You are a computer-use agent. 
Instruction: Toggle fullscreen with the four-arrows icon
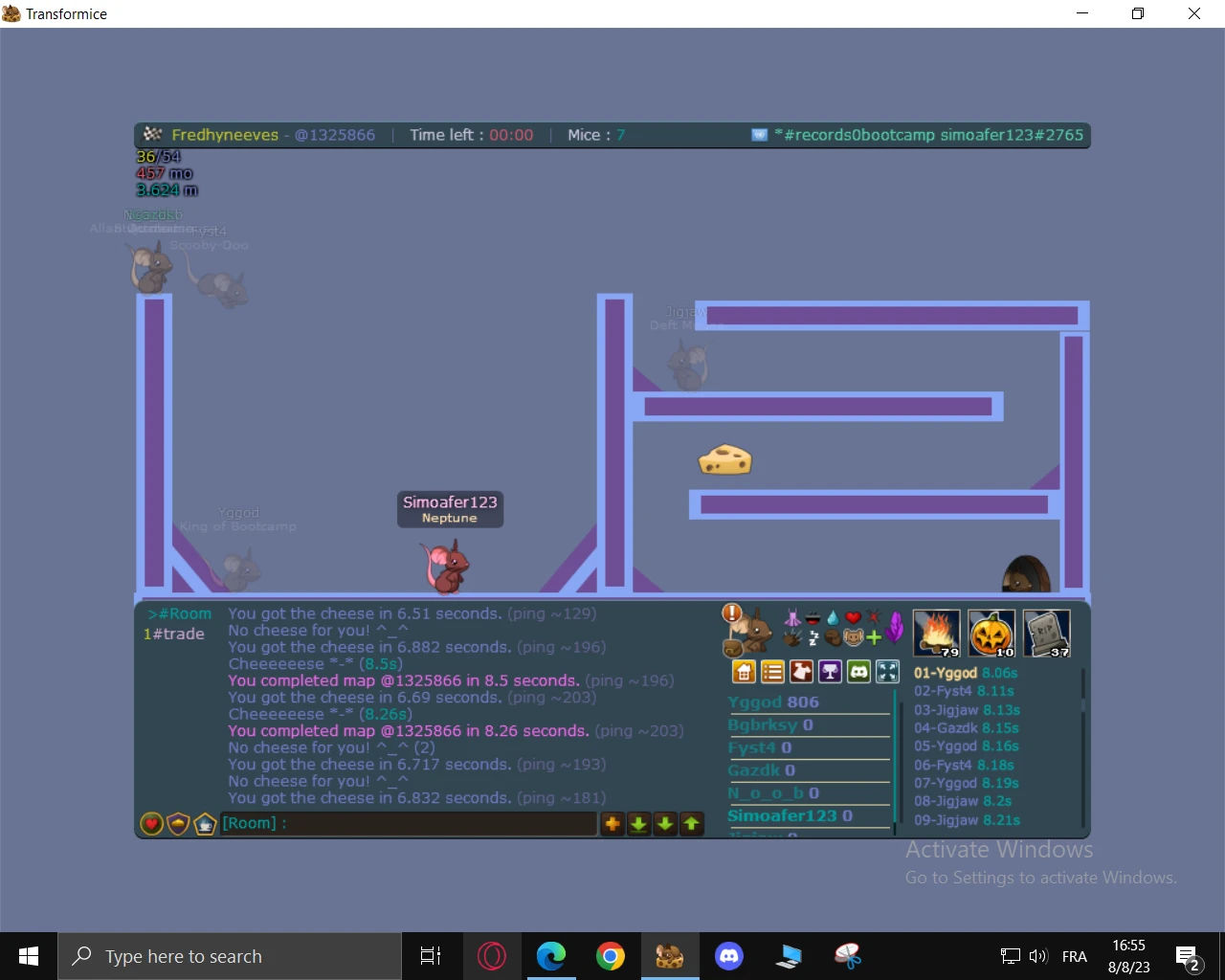[x=888, y=672]
